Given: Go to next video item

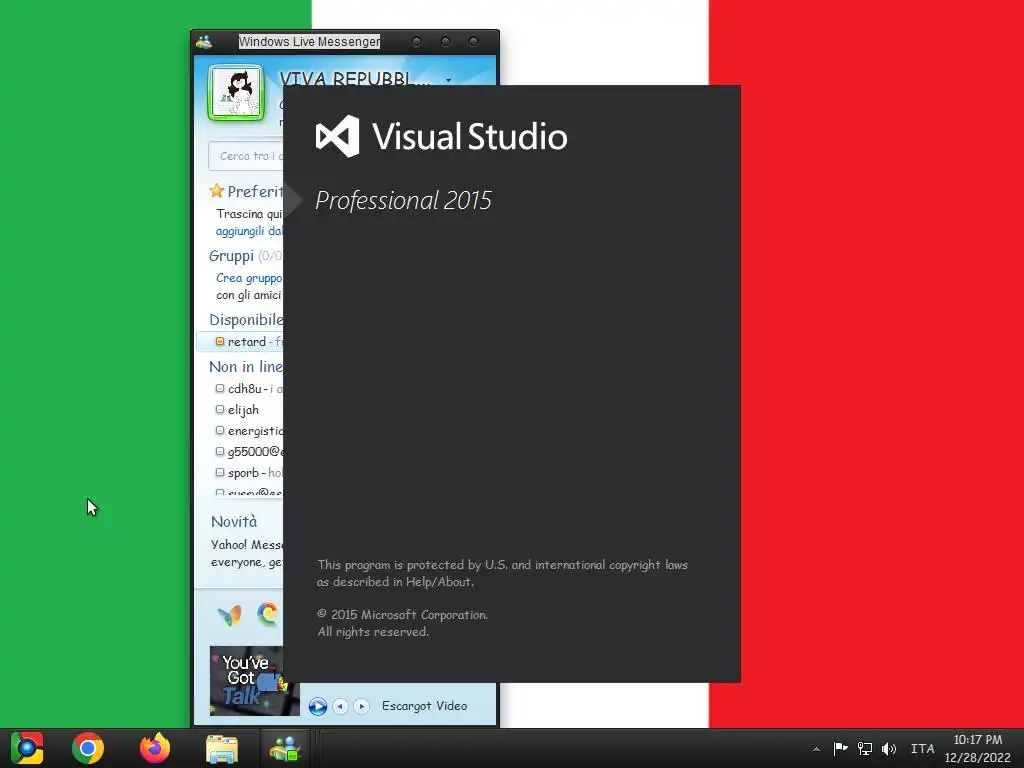Looking at the screenshot, I should (x=361, y=707).
